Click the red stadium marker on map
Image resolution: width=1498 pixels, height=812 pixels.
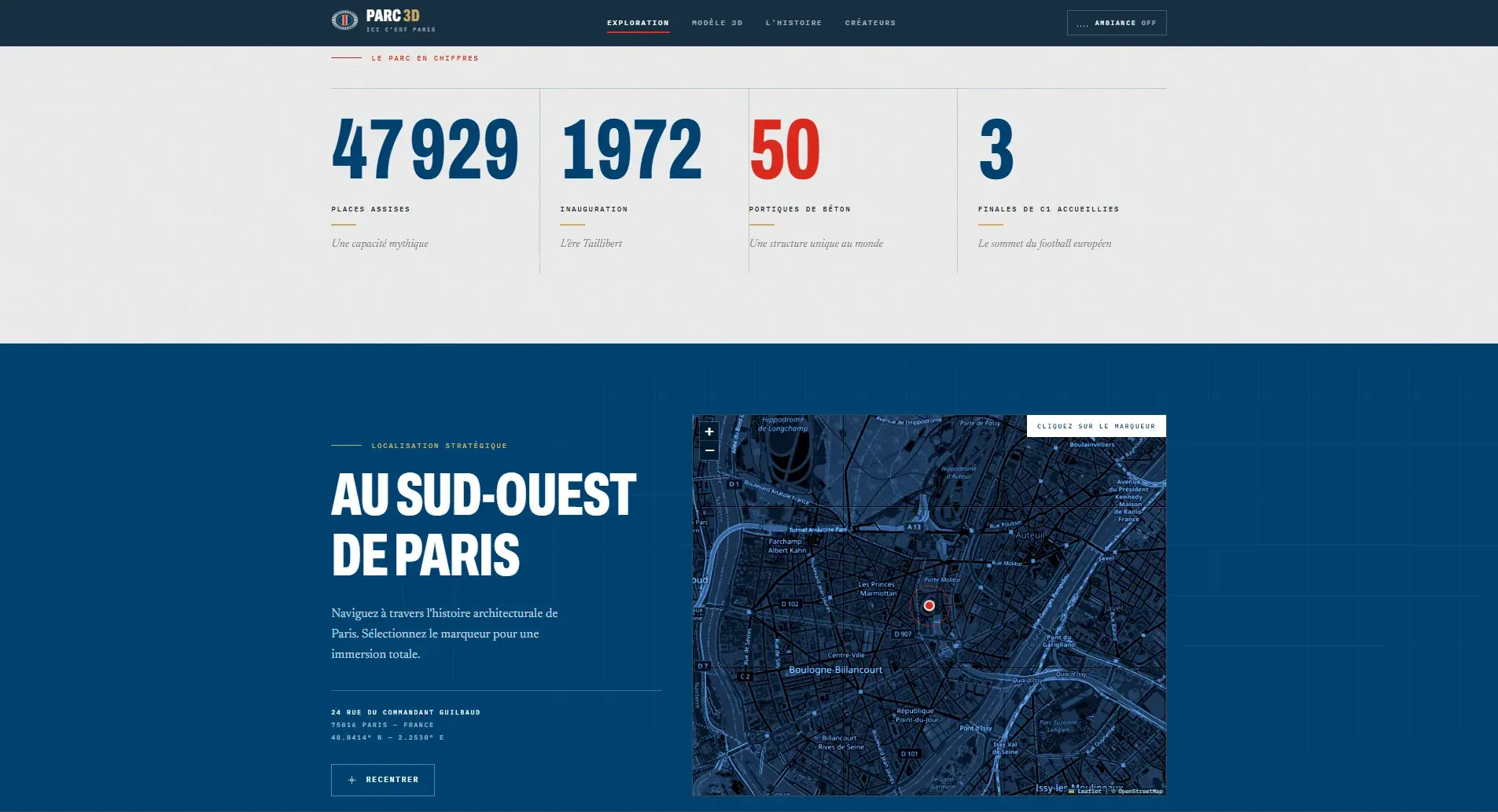click(929, 605)
